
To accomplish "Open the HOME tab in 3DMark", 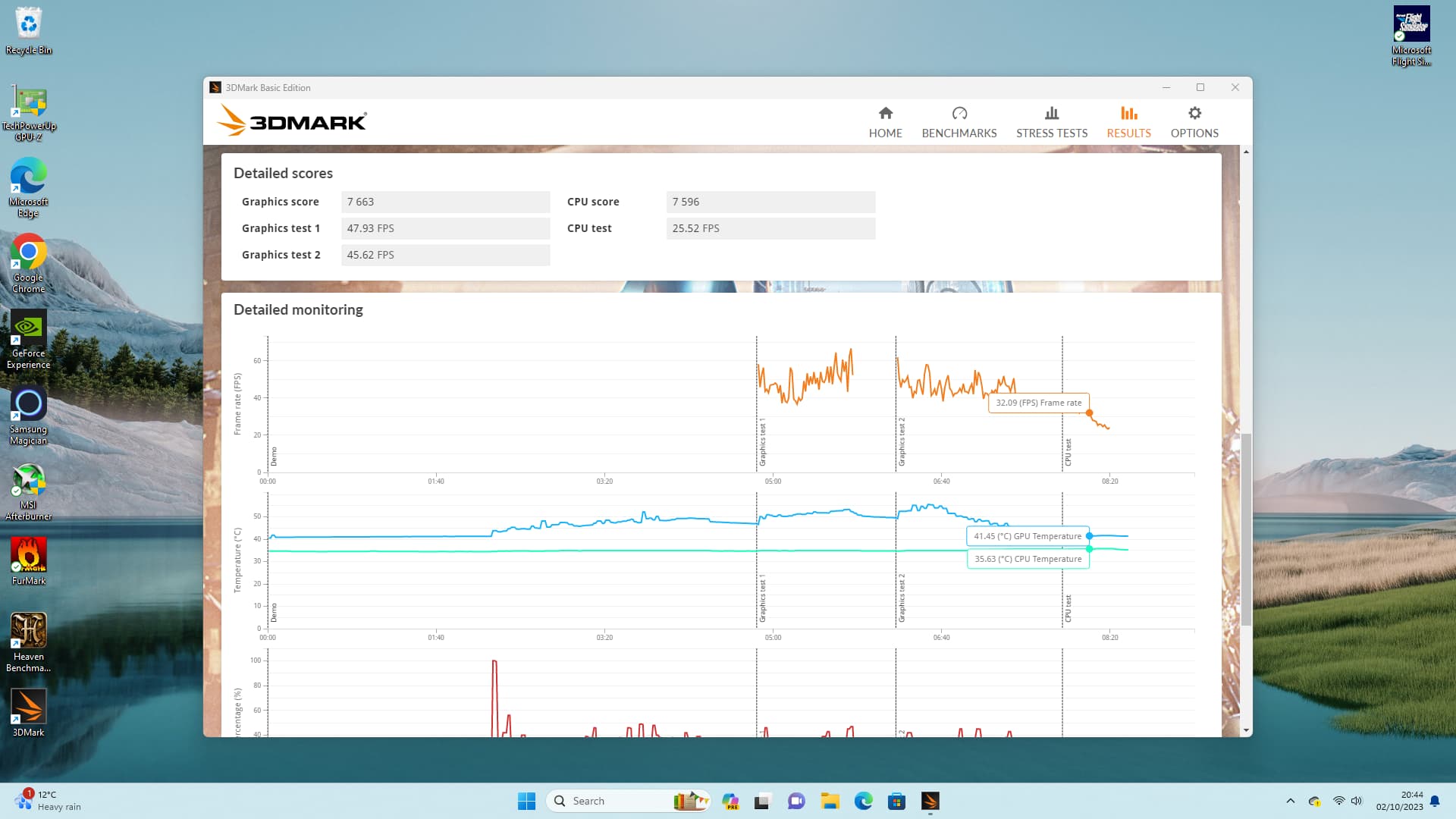I will tap(885, 122).
